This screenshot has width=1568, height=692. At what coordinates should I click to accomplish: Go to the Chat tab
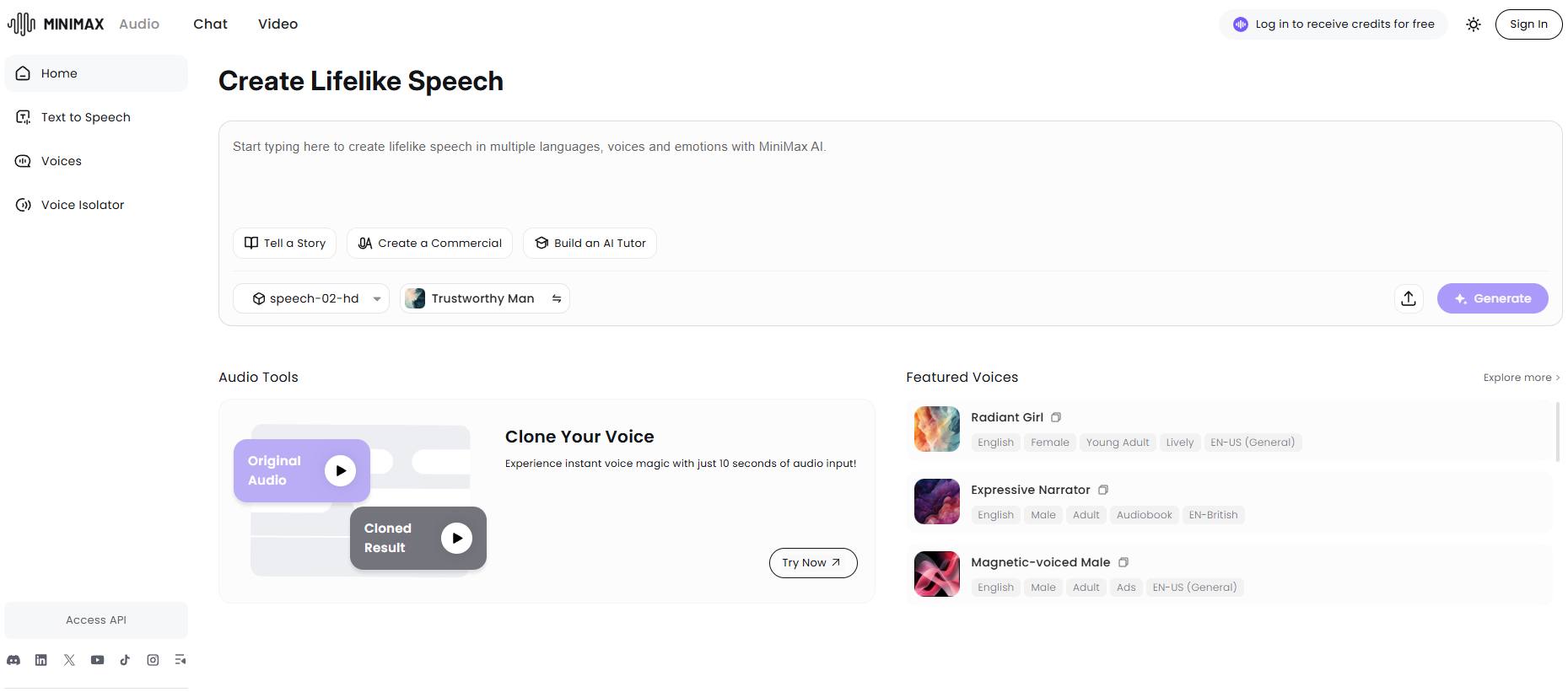210,24
